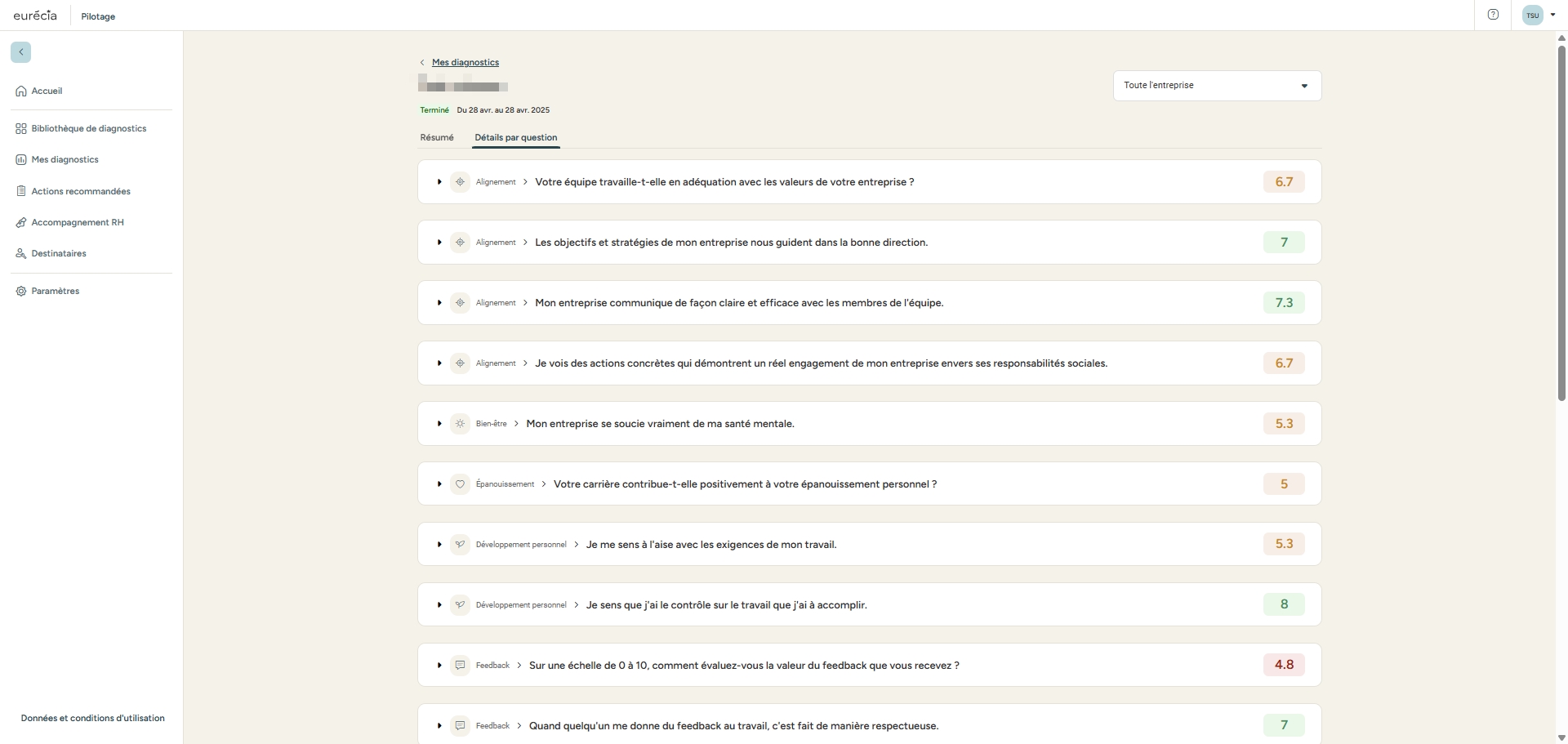1568x744 pixels.
Task: Click the 7.3 score badge
Action: coord(1283,303)
